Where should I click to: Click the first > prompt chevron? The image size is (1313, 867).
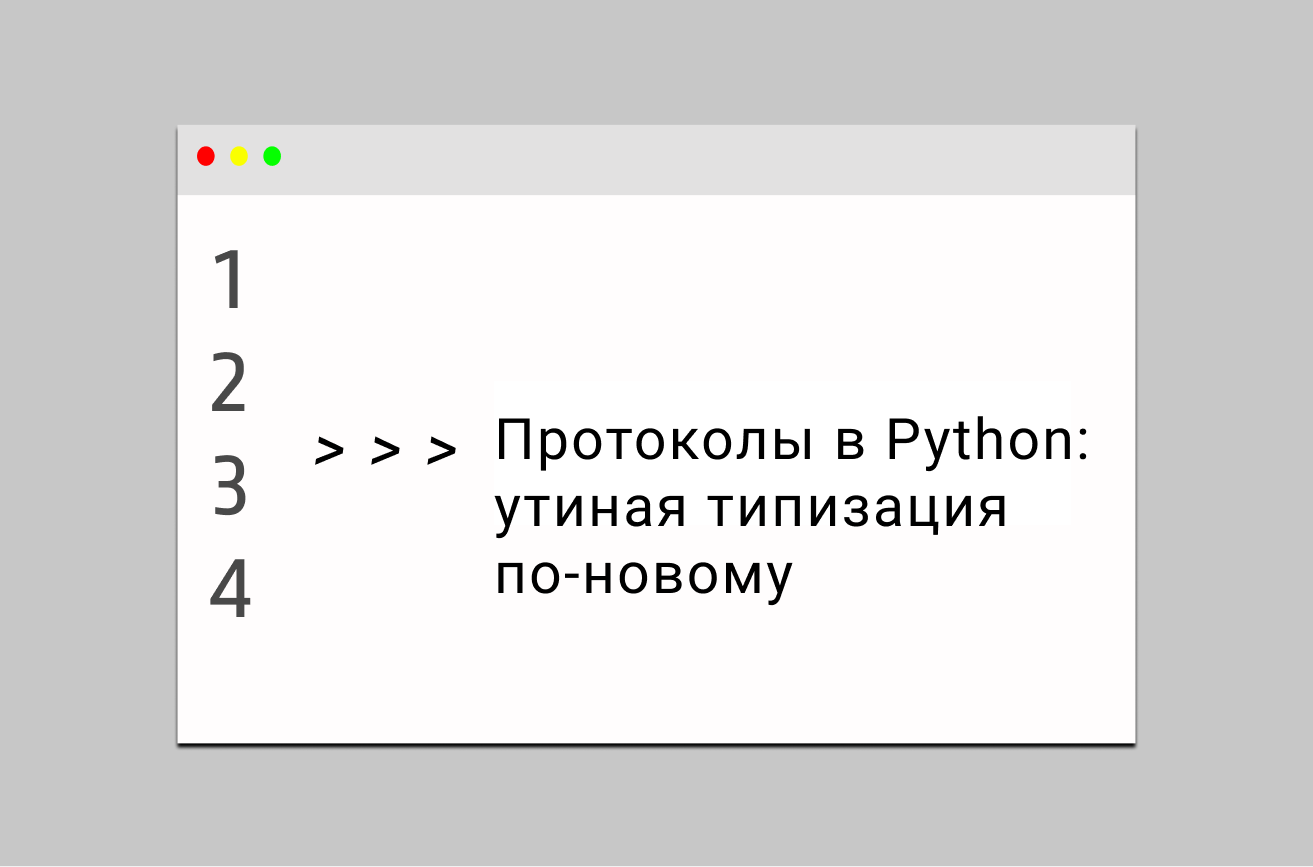[x=329, y=452]
